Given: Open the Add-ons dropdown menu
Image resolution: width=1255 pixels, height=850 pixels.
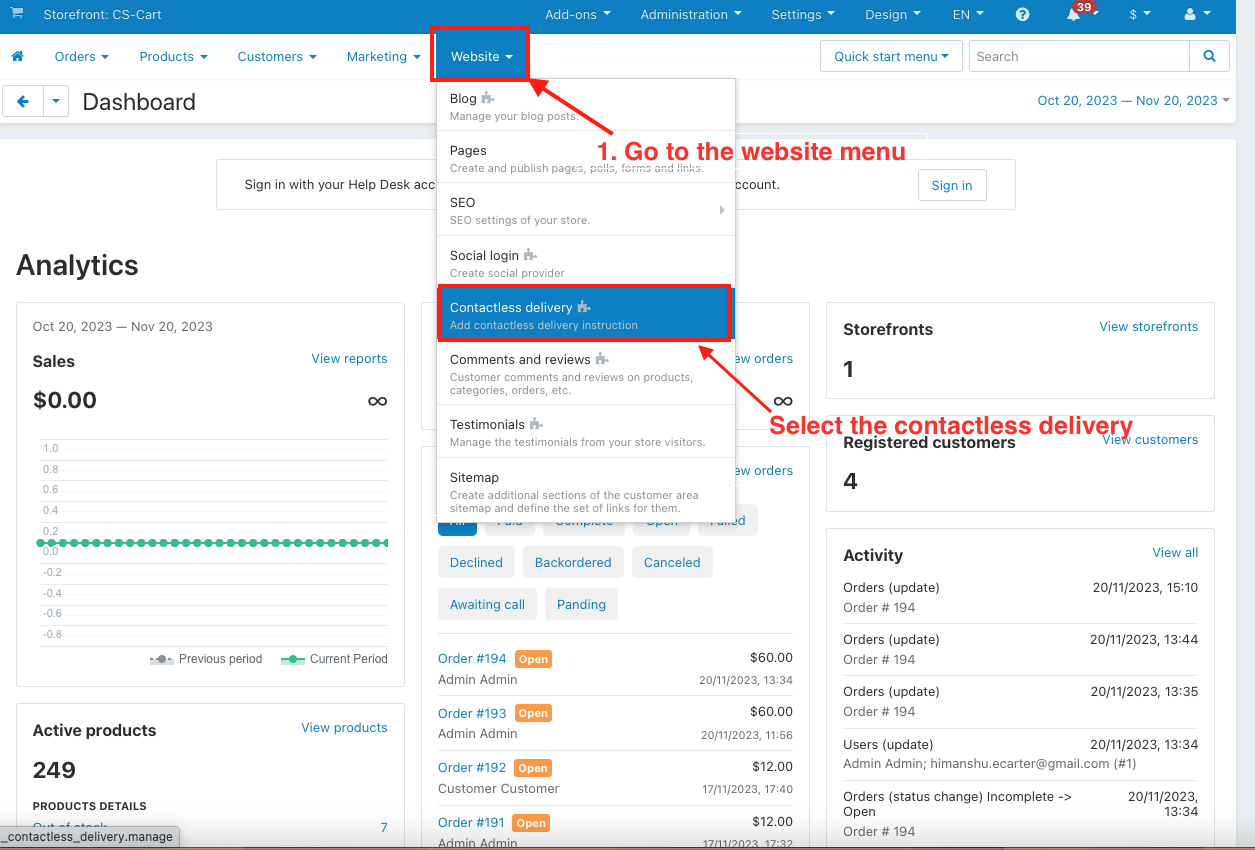Looking at the screenshot, I should coord(577,14).
